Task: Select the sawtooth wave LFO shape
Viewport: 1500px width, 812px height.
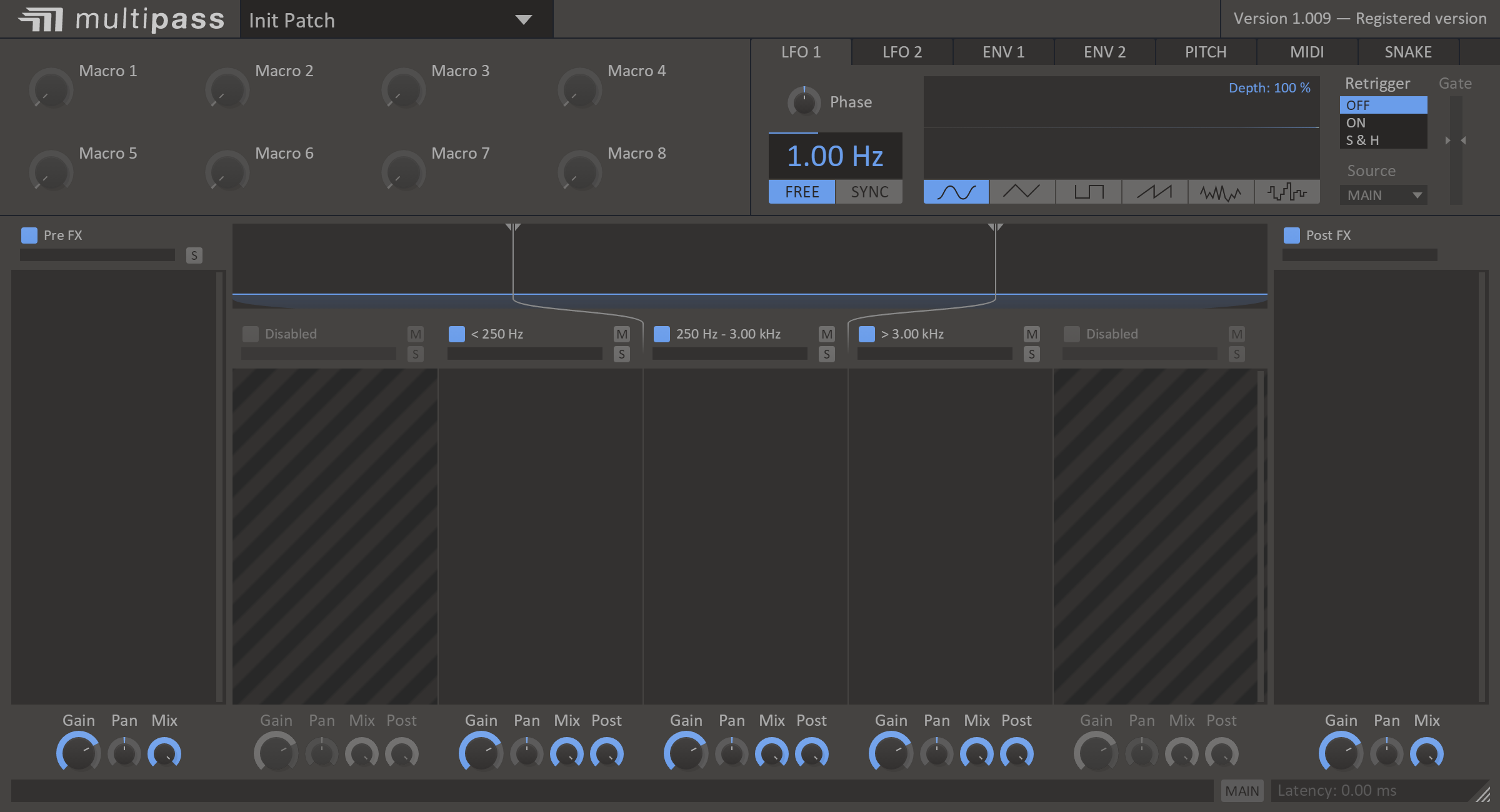Action: [1154, 192]
